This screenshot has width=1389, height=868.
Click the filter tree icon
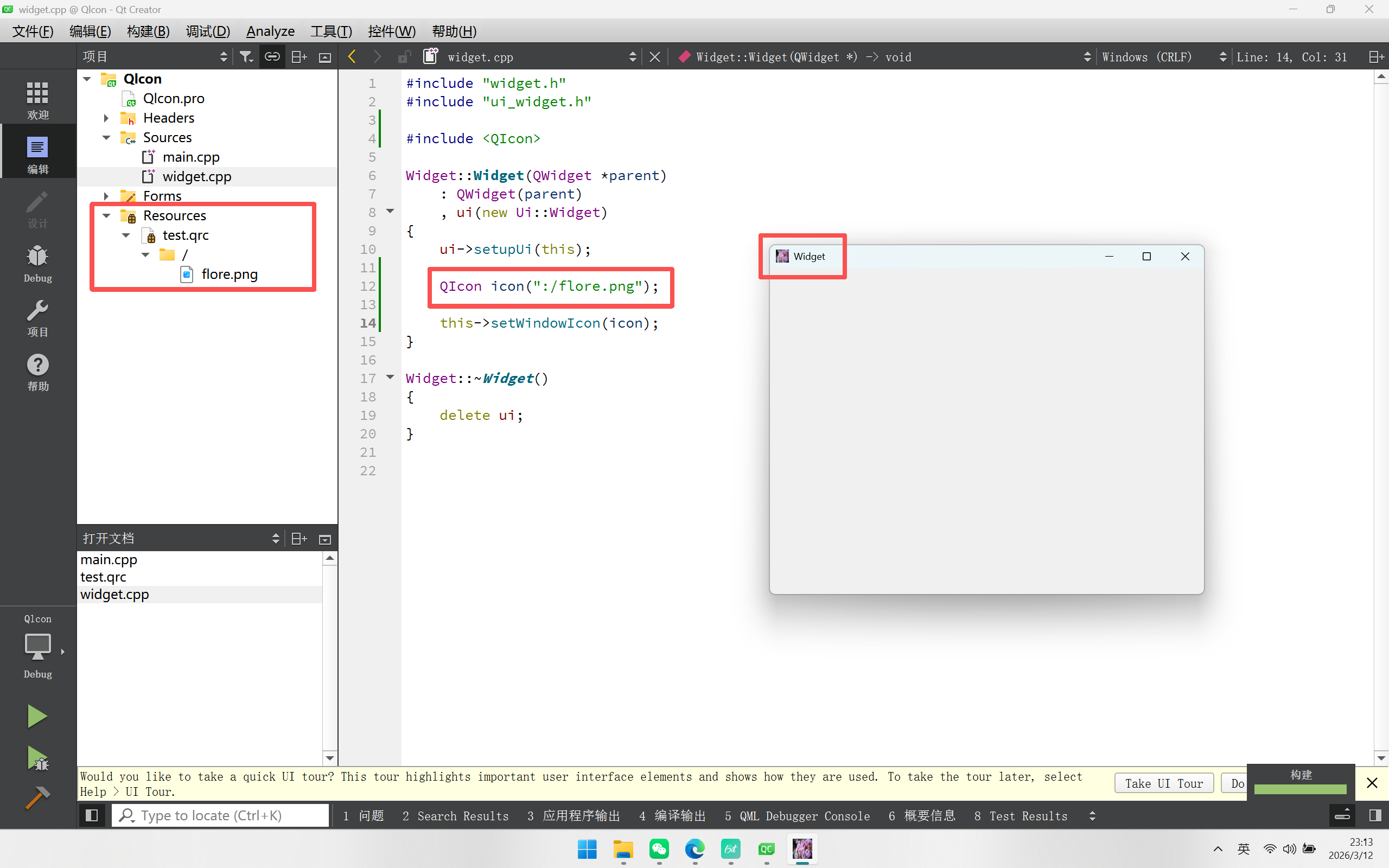pyautogui.click(x=246, y=57)
